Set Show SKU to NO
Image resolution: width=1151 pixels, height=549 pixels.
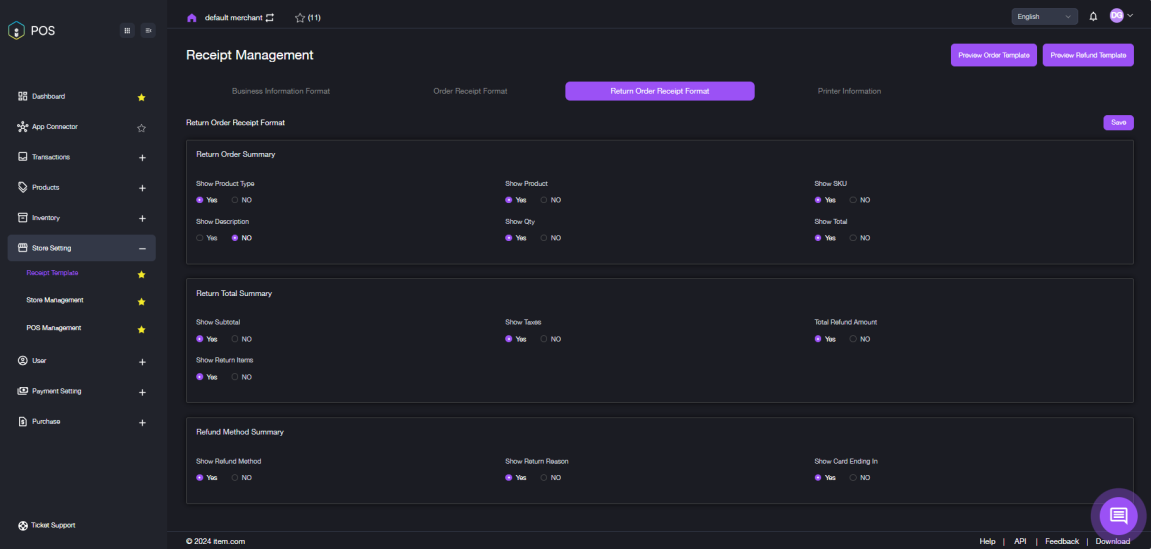[853, 200]
